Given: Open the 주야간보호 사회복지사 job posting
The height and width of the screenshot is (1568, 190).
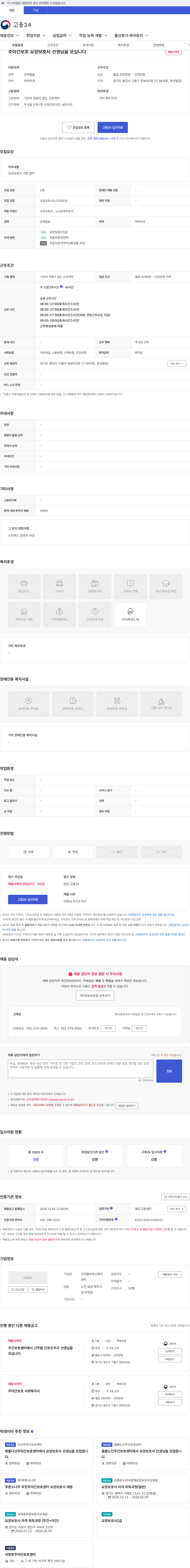Looking at the screenshot, I should 24,1391.
